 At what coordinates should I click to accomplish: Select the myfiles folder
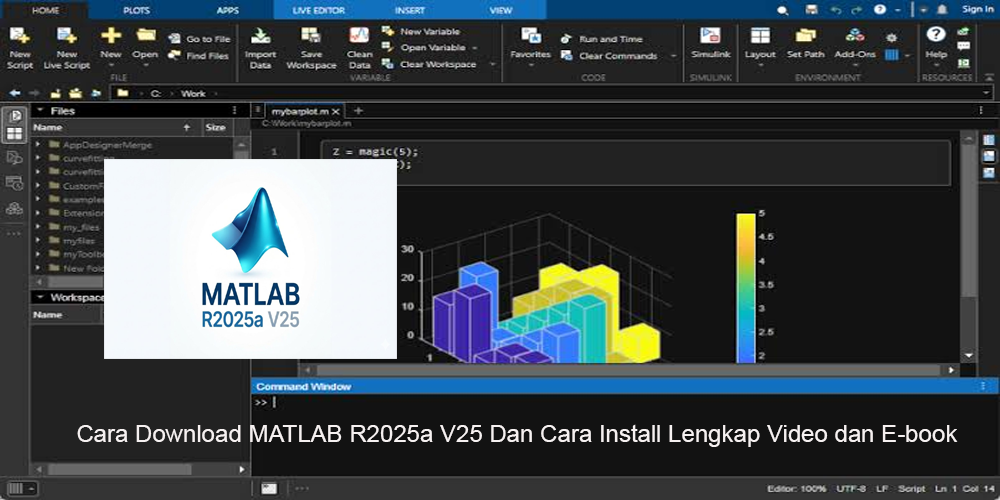click(x=78, y=240)
